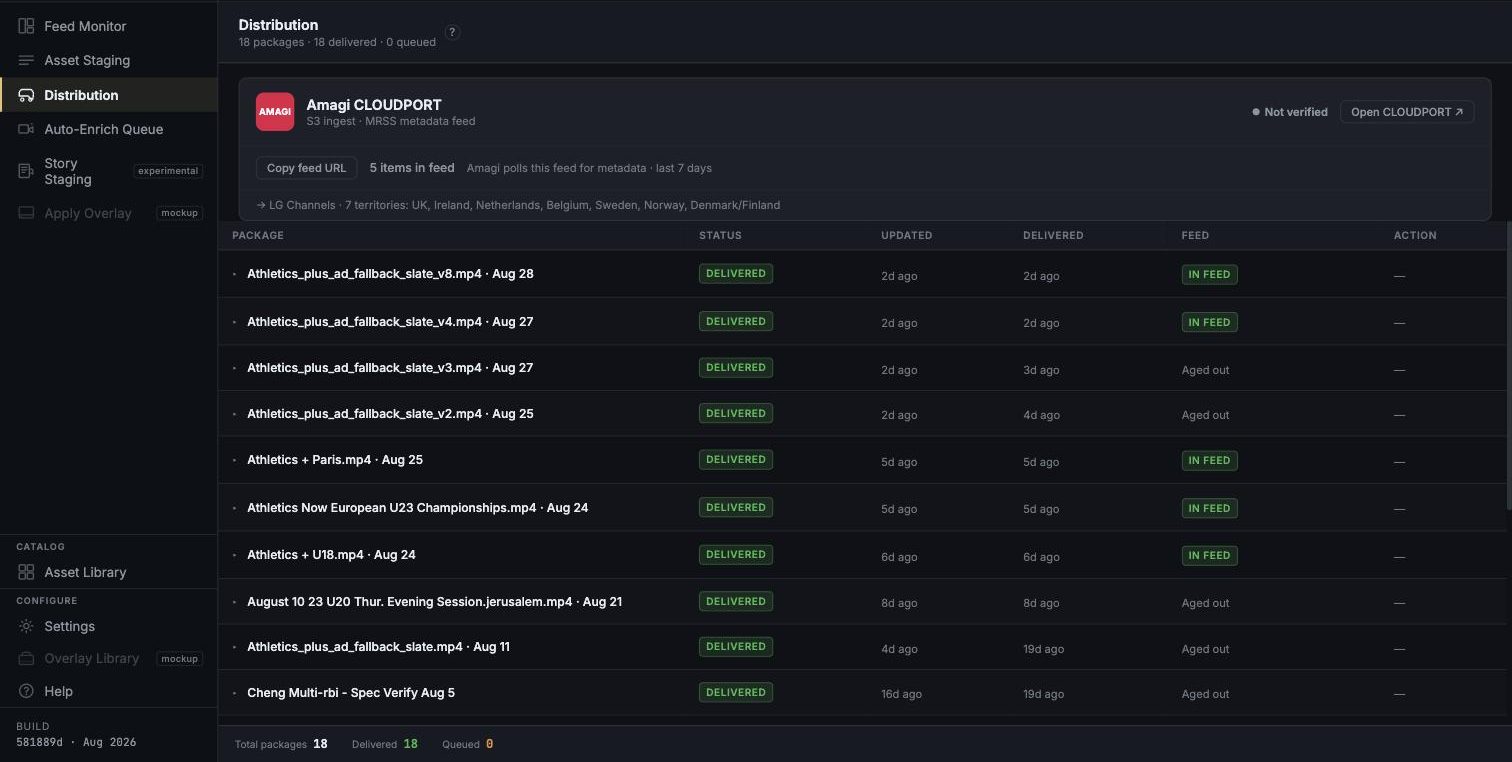Select Athletics_plus_ad_fallback_slate_v3.mp4 package row
The width and height of the screenshot is (1512, 762).
click(x=862, y=368)
